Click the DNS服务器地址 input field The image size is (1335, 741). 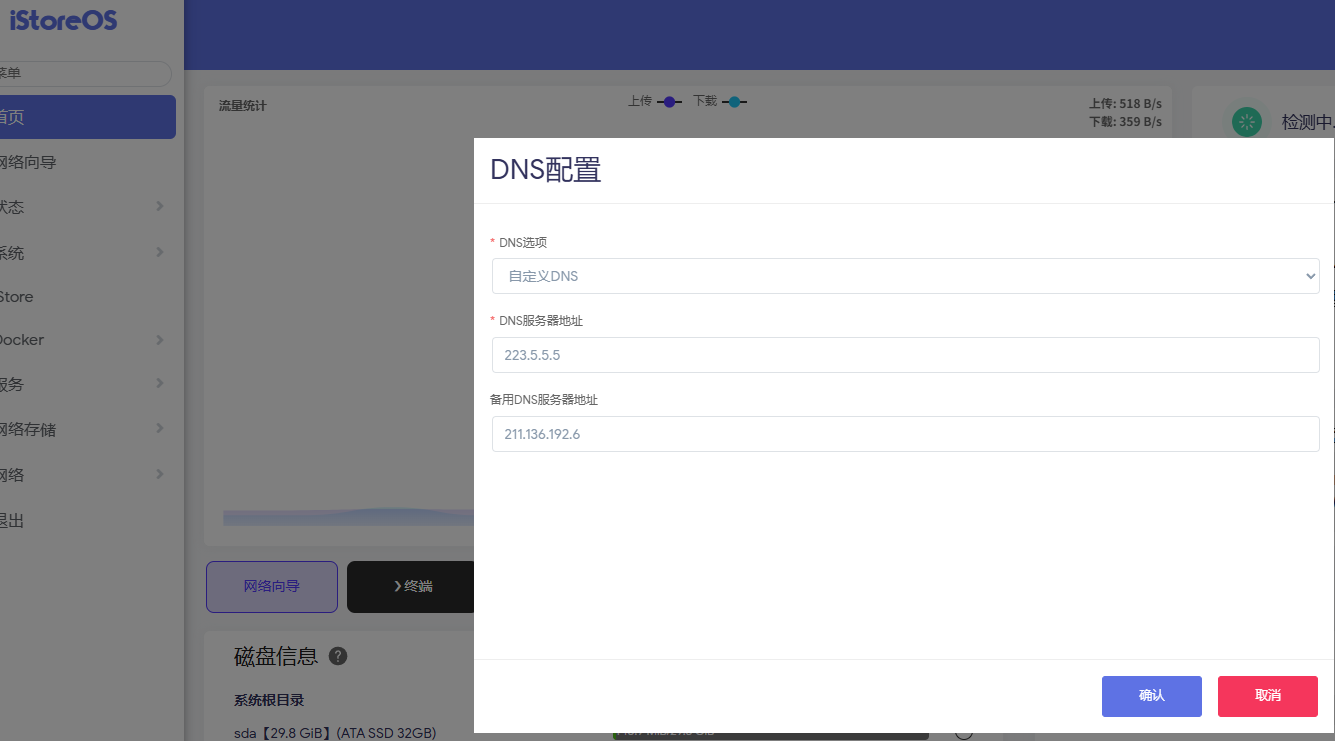pyautogui.click(x=905, y=355)
